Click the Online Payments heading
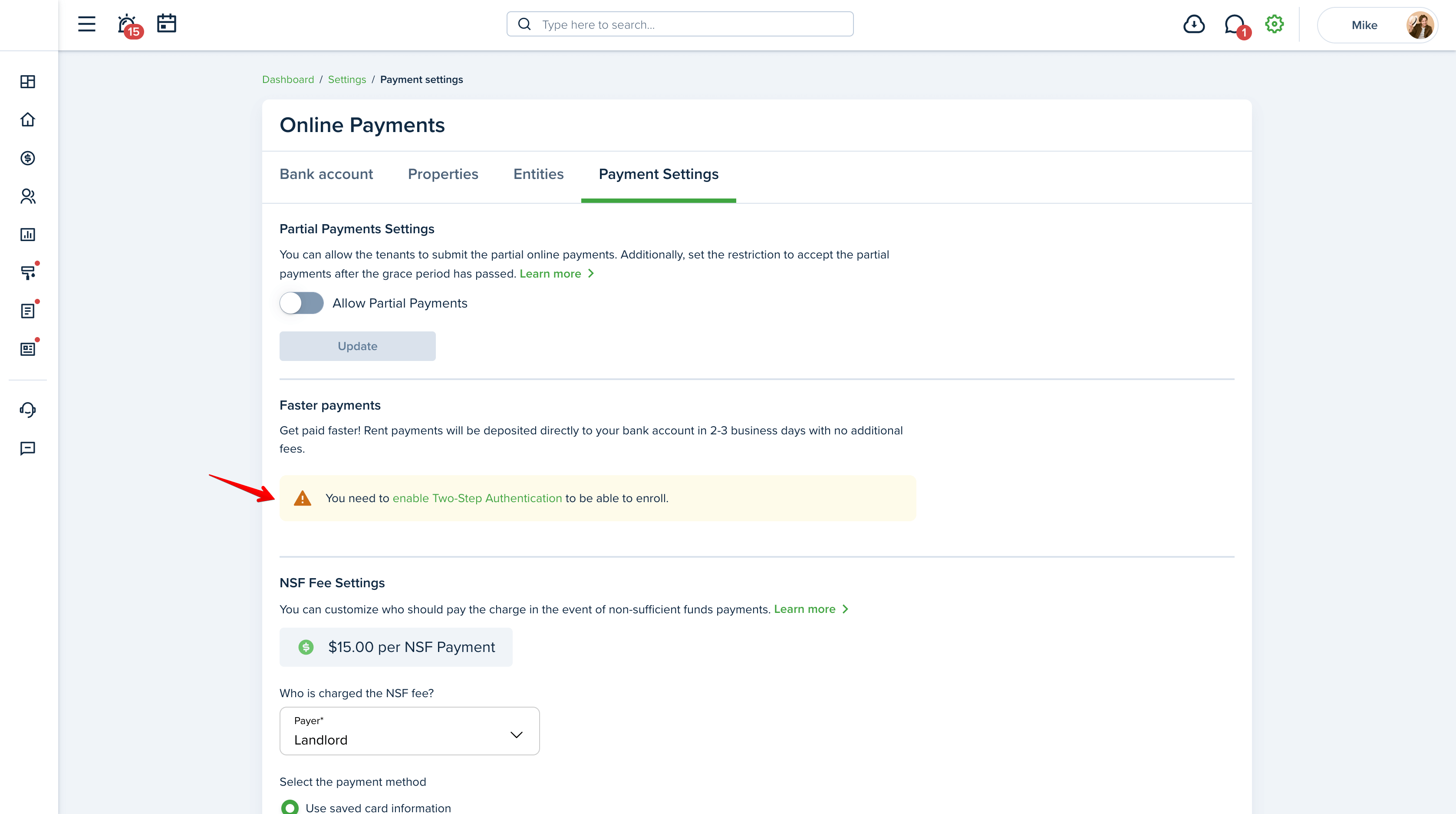Viewport: 1456px width, 814px height. pos(362,125)
